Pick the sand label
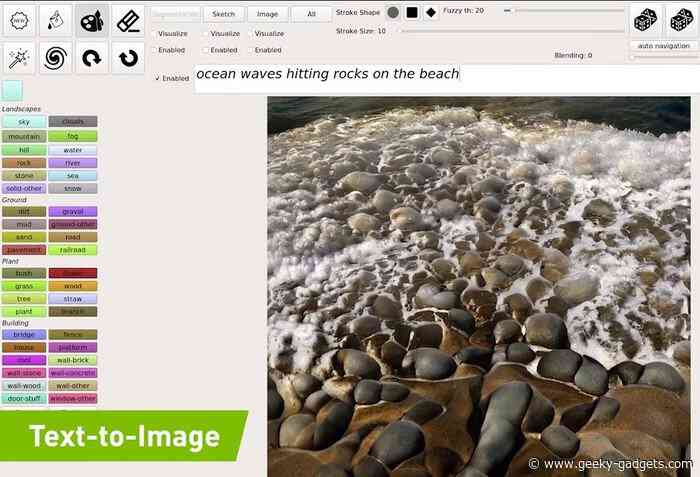Screen dimensions: 700x477 click(x=24, y=237)
